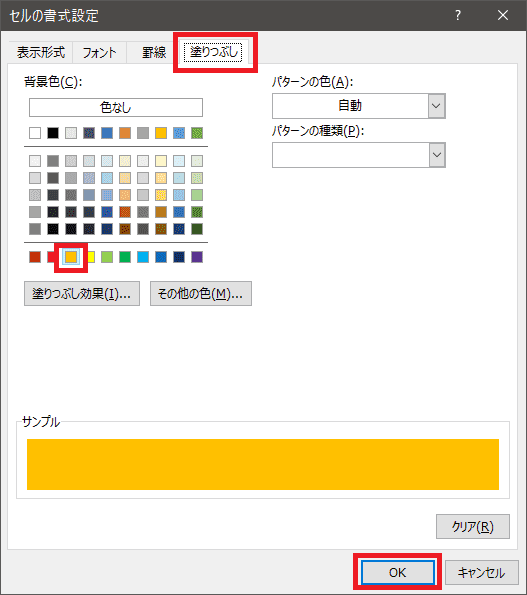Pick the blue standard color swatch
527x595 pixels.
pyautogui.click(x=161, y=257)
